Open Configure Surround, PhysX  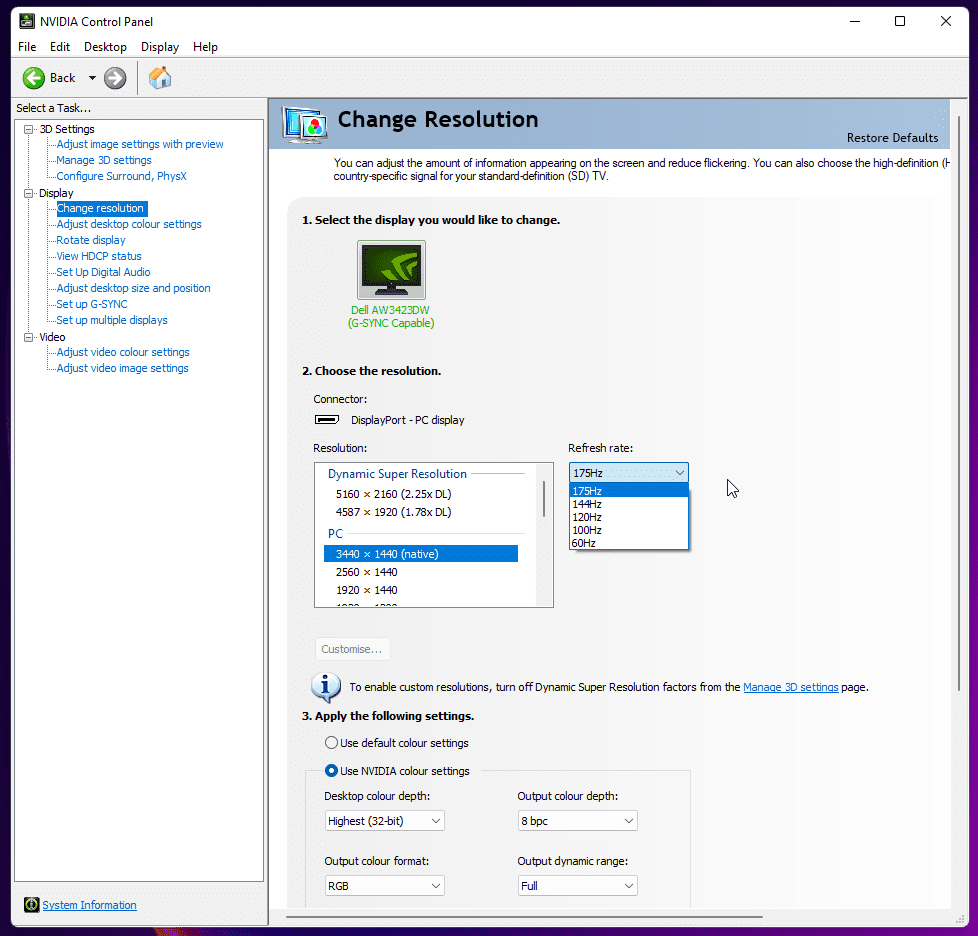pos(122,176)
